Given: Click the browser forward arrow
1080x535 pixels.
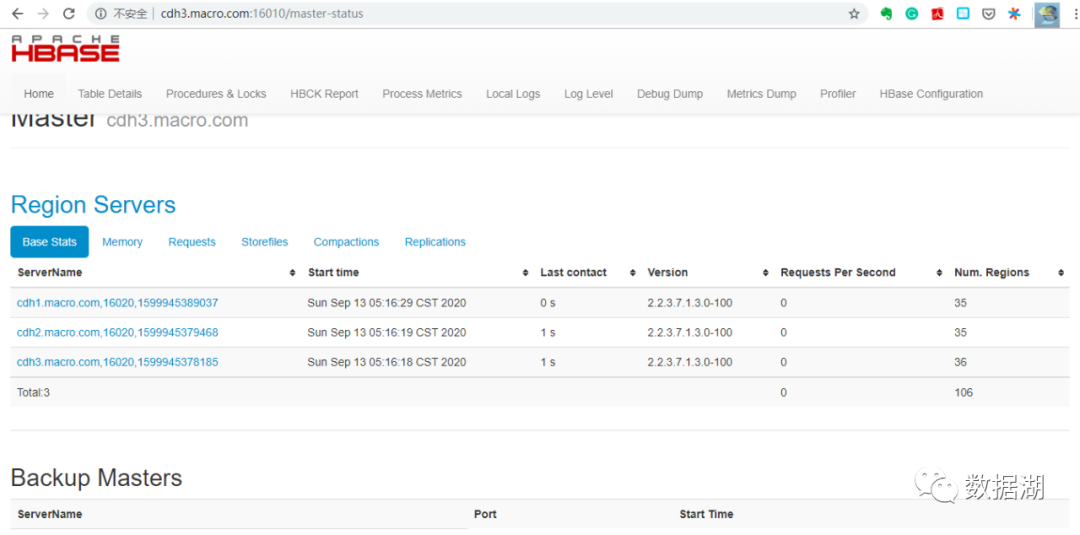Looking at the screenshot, I should [x=43, y=14].
